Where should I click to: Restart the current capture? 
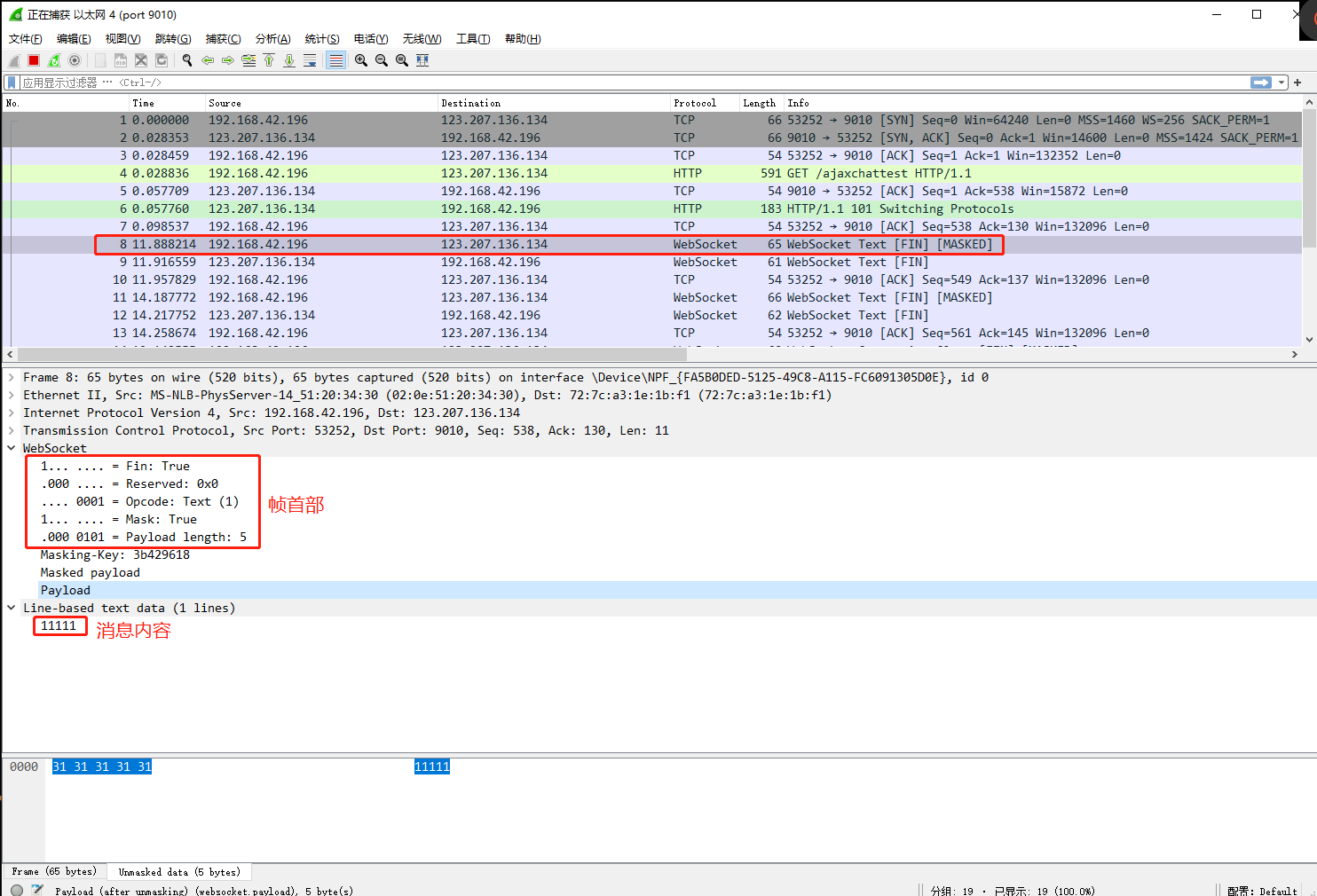click(53, 59)
